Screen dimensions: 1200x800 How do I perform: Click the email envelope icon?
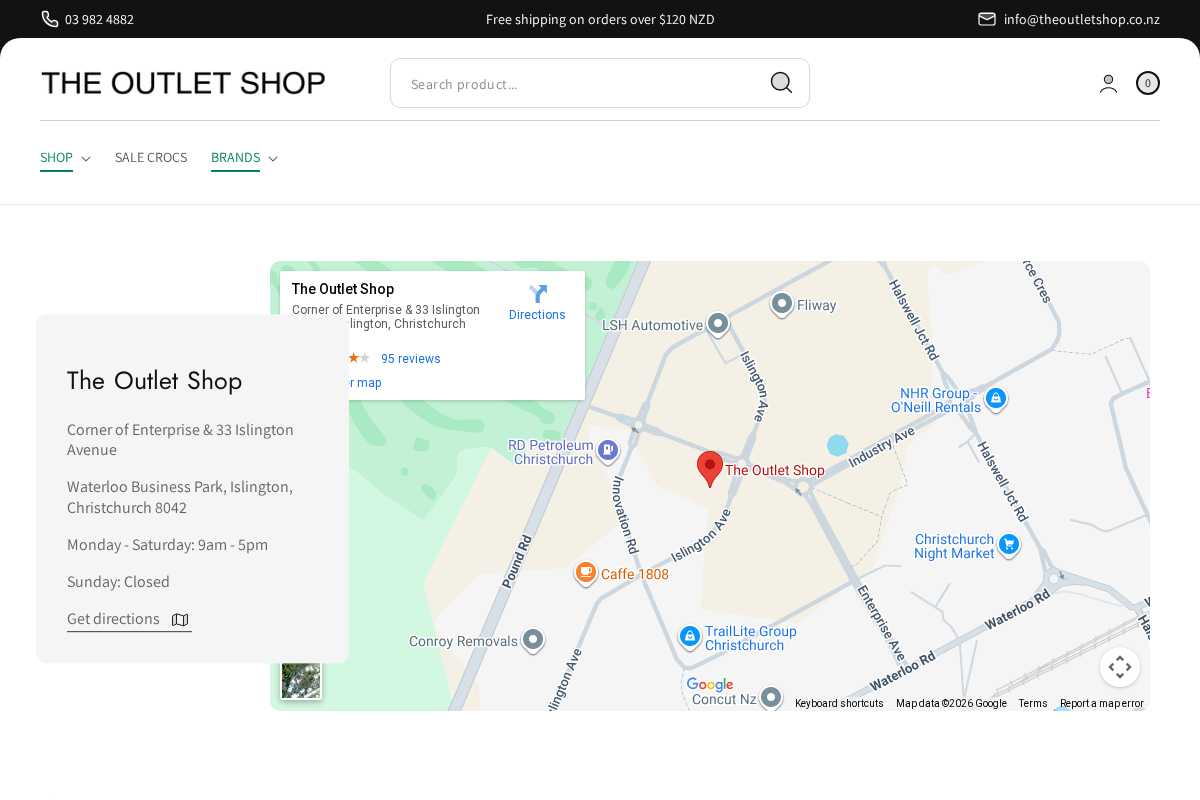[x=986, y=19]
